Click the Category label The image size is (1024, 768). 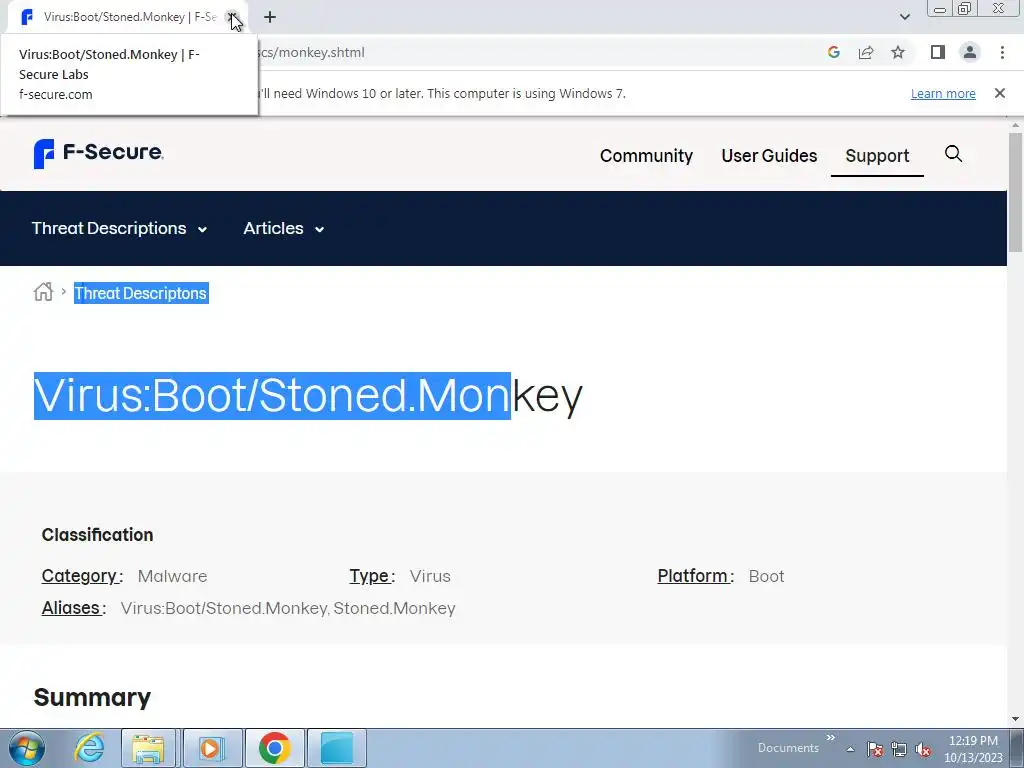click(x=82, y=576)
